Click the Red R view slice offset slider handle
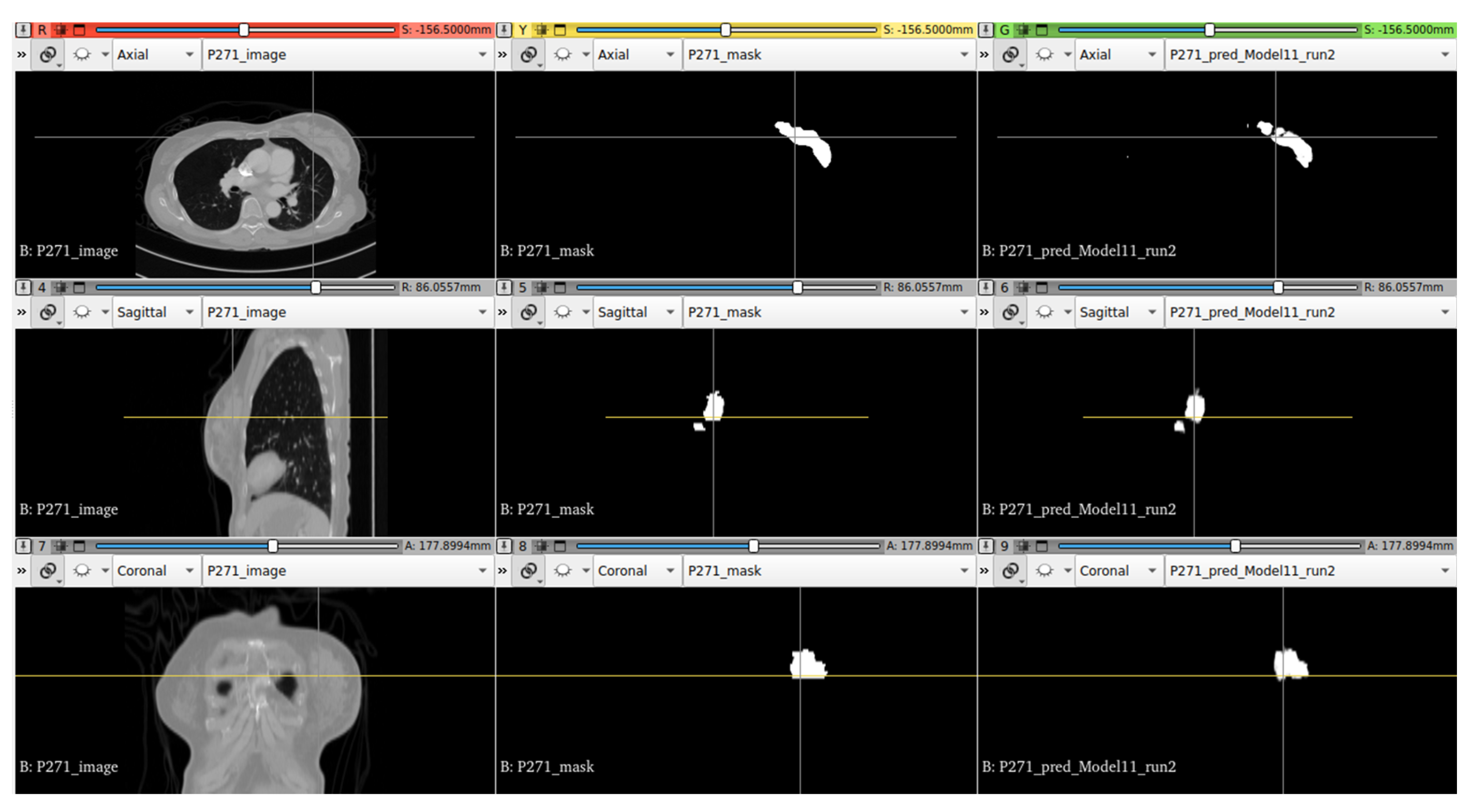 click(244, 30)
